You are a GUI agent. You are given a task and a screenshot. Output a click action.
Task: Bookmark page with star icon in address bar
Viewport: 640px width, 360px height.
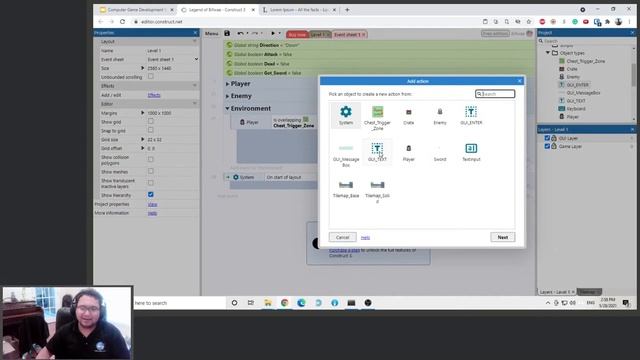tap(529, 22)
